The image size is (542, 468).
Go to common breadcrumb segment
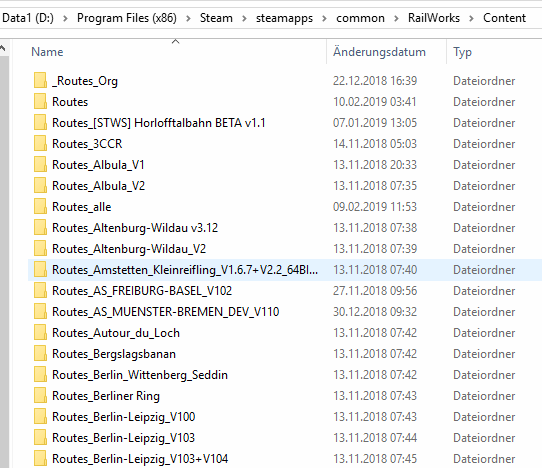click(361, 18)
